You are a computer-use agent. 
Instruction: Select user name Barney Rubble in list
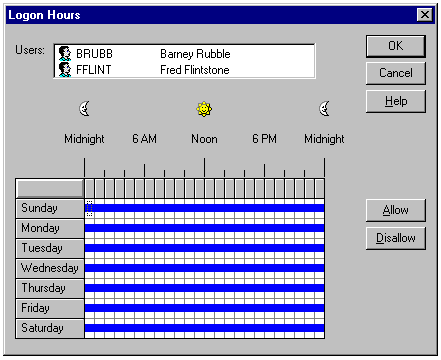click(195, 54)
